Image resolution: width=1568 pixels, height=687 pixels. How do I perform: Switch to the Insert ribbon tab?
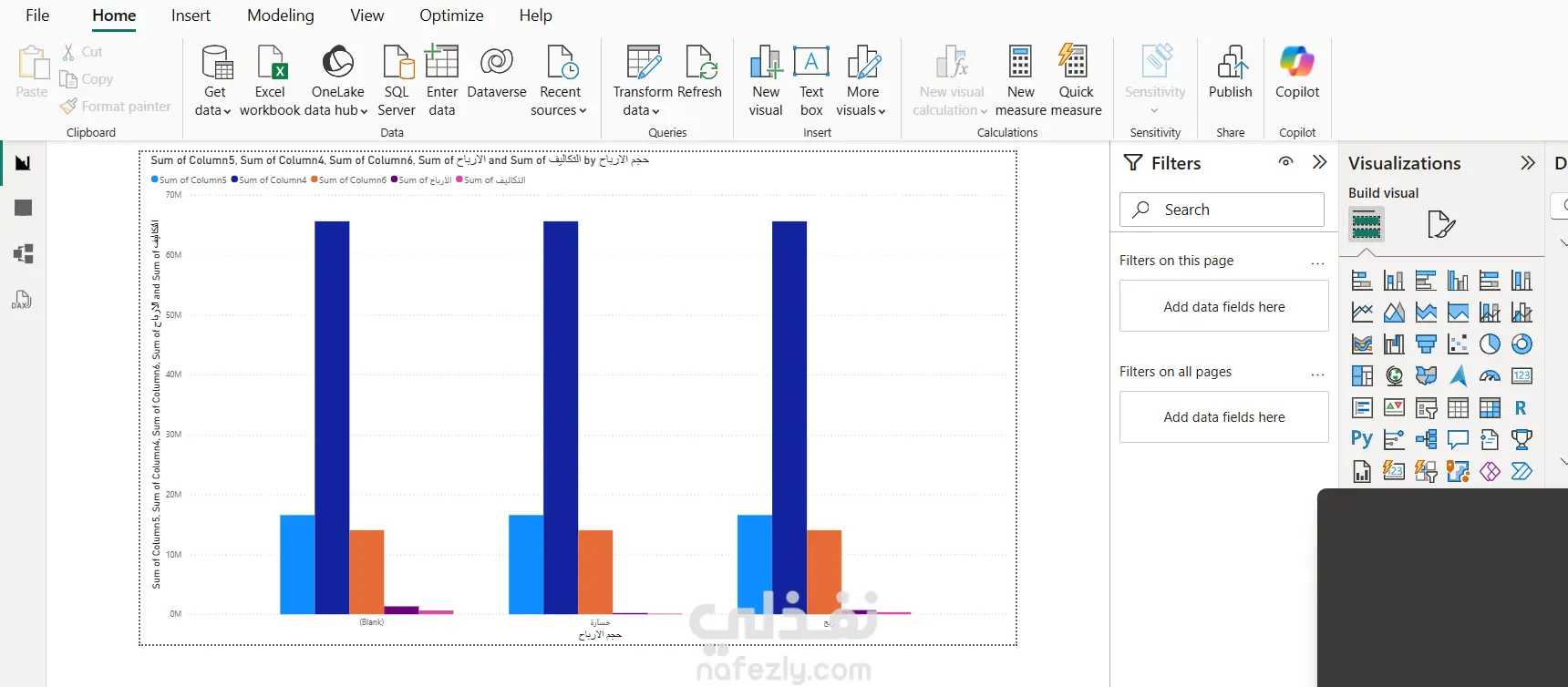(191, 15)
